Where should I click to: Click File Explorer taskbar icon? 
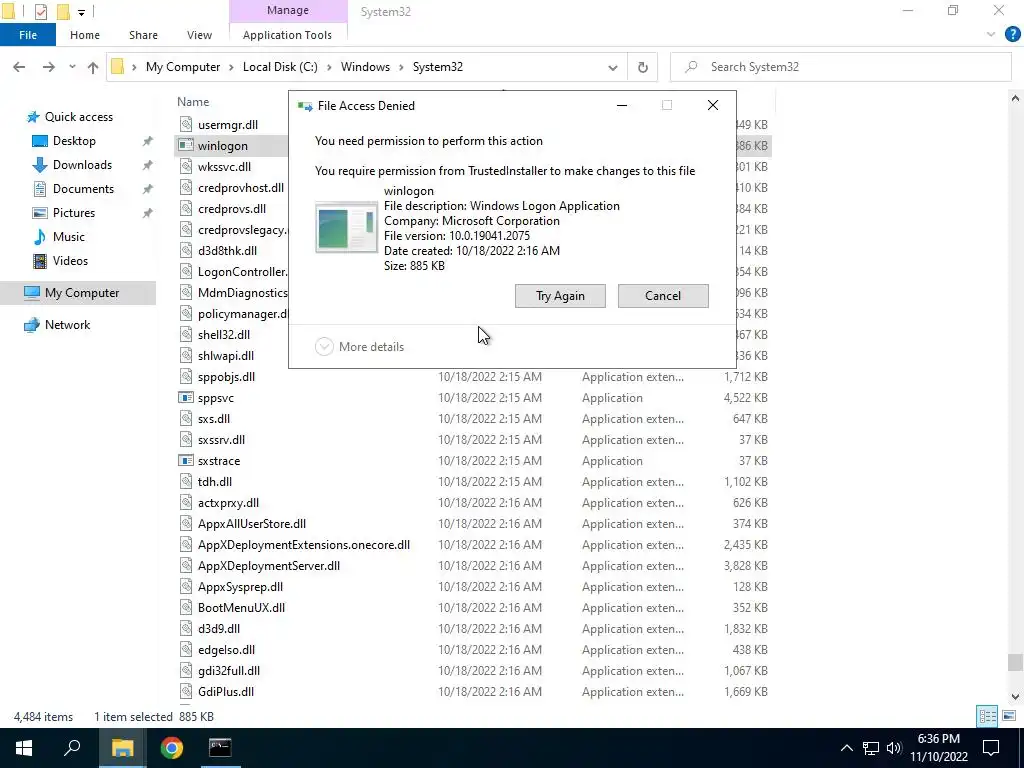click(122, 748)
